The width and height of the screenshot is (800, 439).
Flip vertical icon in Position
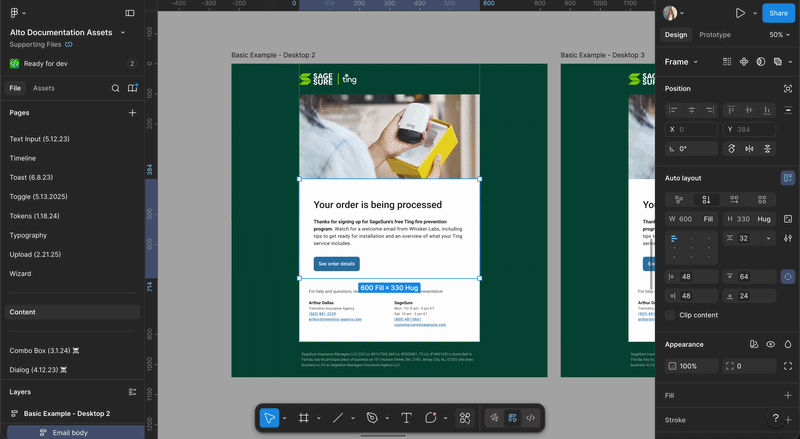pyautogui.click(x=767, y=149)
